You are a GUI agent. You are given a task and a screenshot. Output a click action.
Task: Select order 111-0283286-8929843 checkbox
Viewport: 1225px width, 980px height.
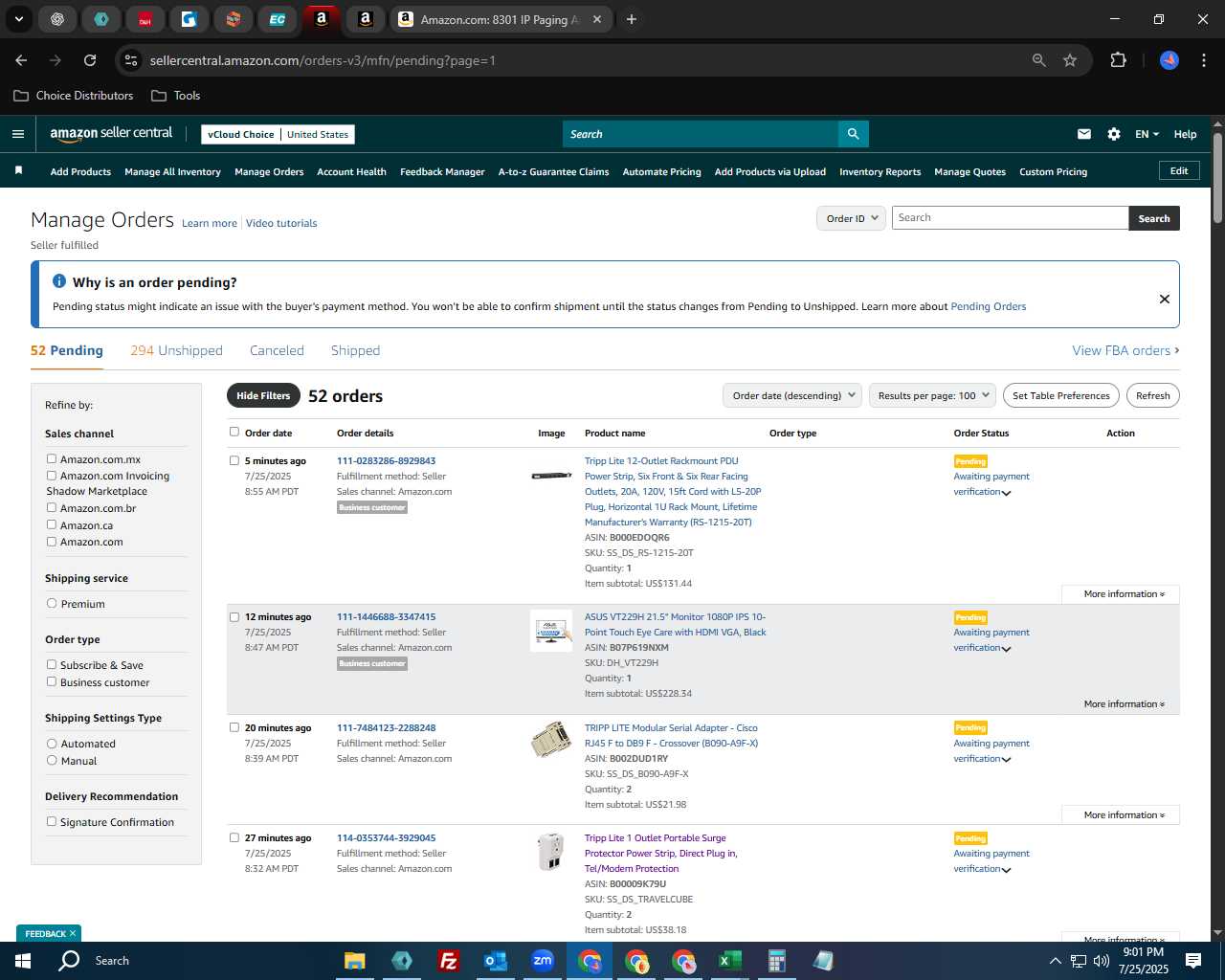234,460
